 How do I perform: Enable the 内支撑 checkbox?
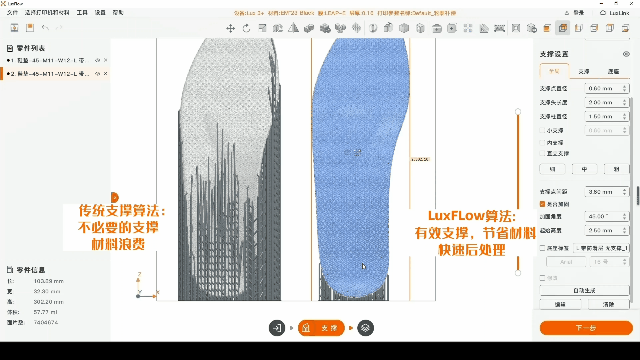click(x=542, y=142)
